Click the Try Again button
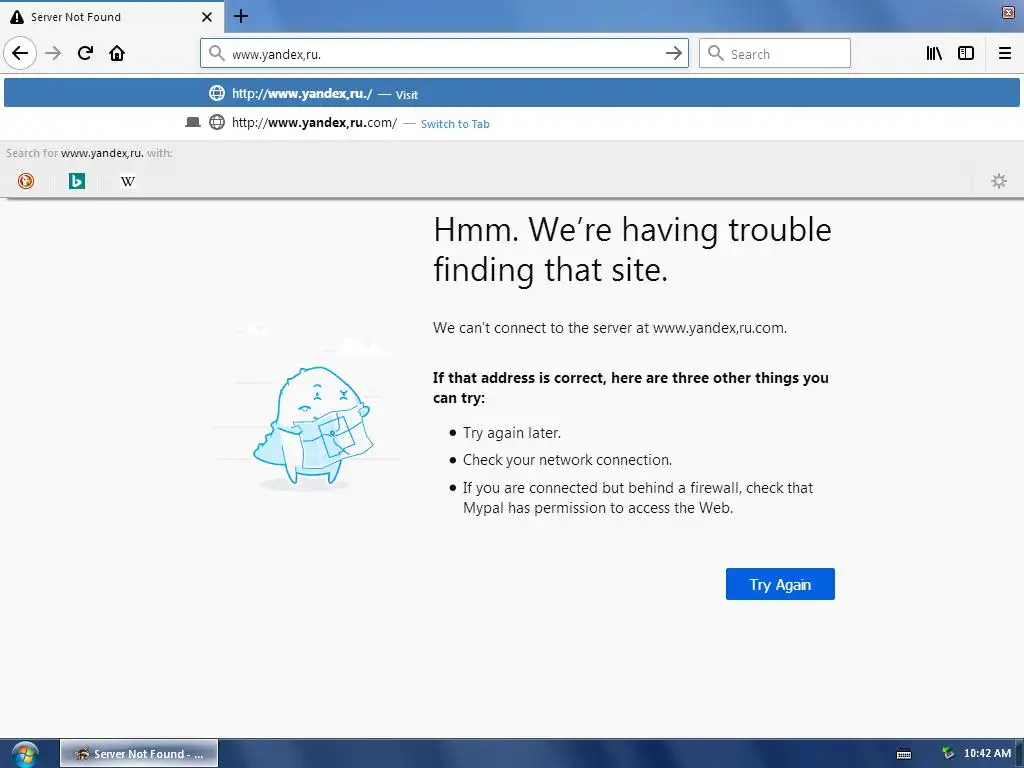 pyautogui.click(x=780, y=584)
